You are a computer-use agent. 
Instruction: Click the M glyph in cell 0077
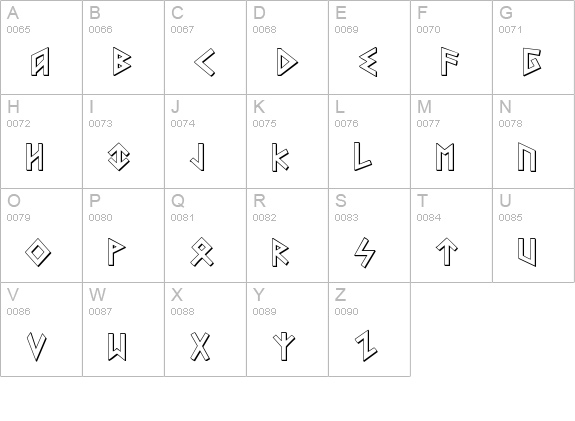point(446,157)
